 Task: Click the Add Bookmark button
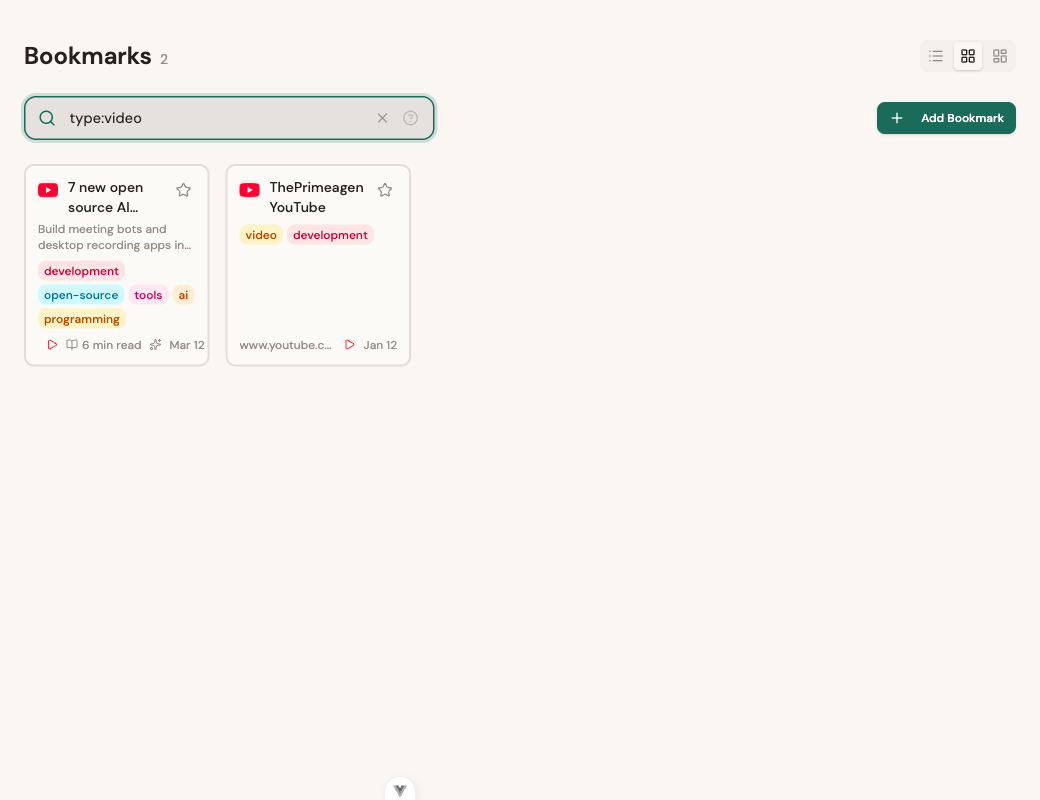946,118
